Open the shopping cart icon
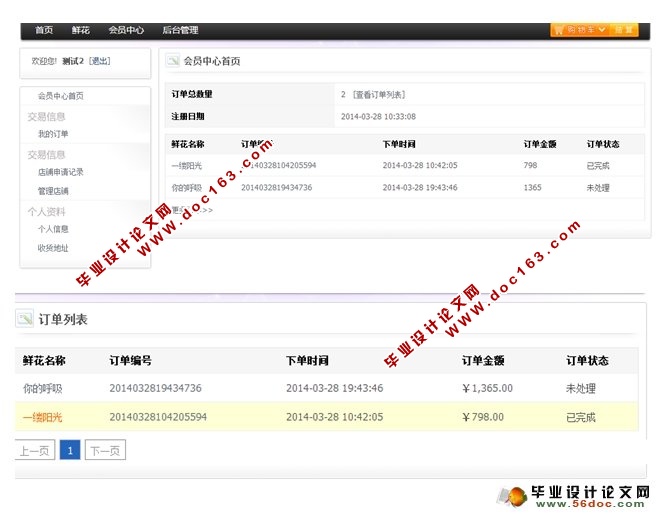The width and height of the screenshot is (660, 514). click(559, 30)
